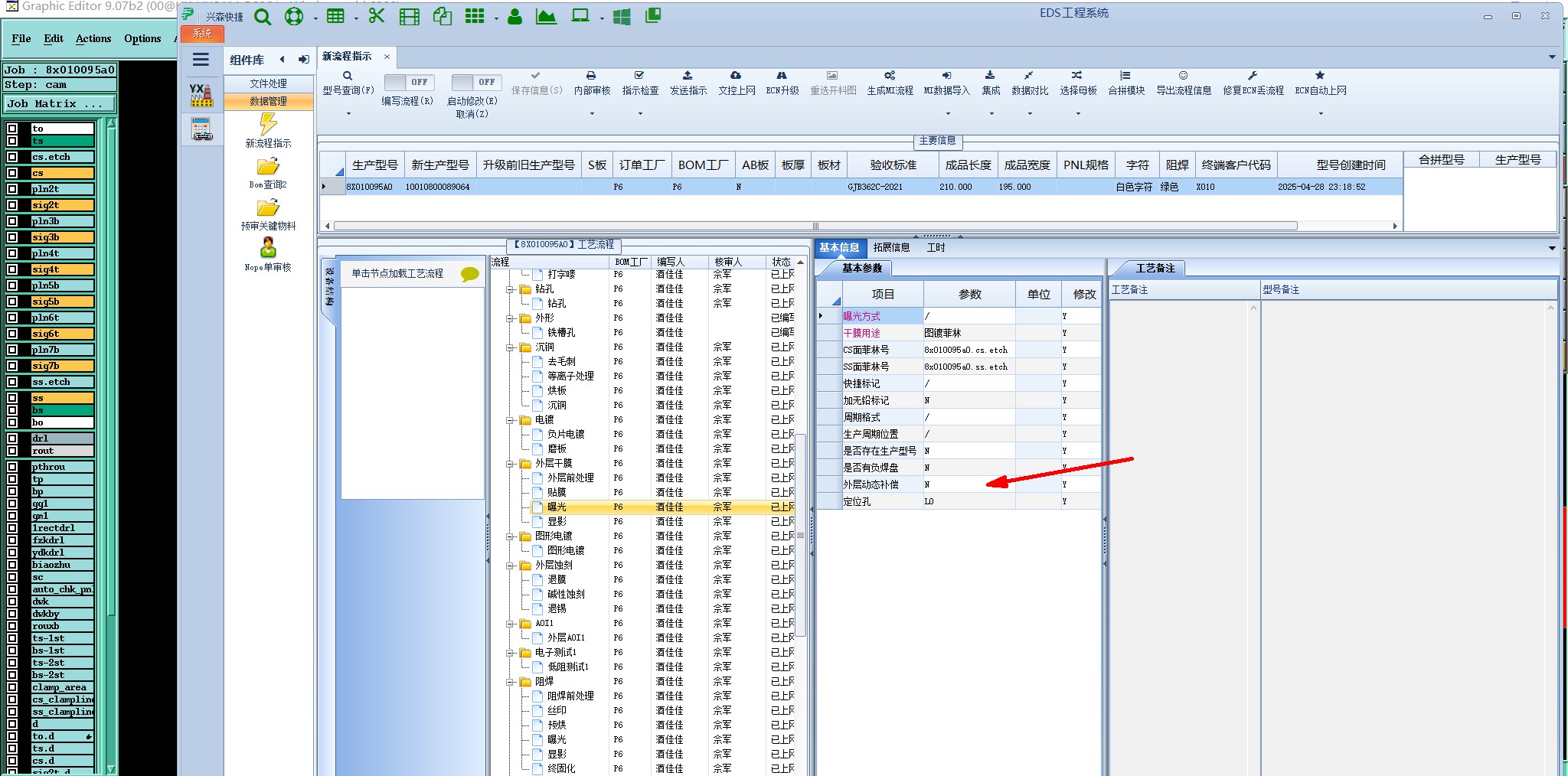This screenshot has height=776, width=1568.
Task: Click the hamburger menu icon in left sidebar
Action: (x=201, y=60)
